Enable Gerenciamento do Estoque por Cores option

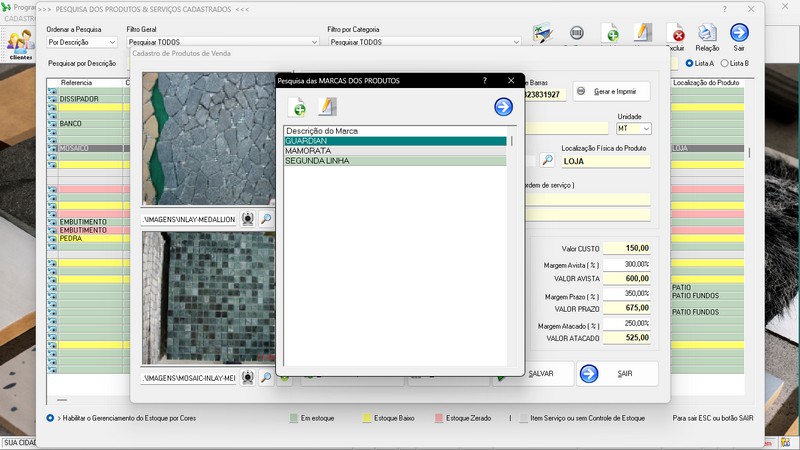51,418
